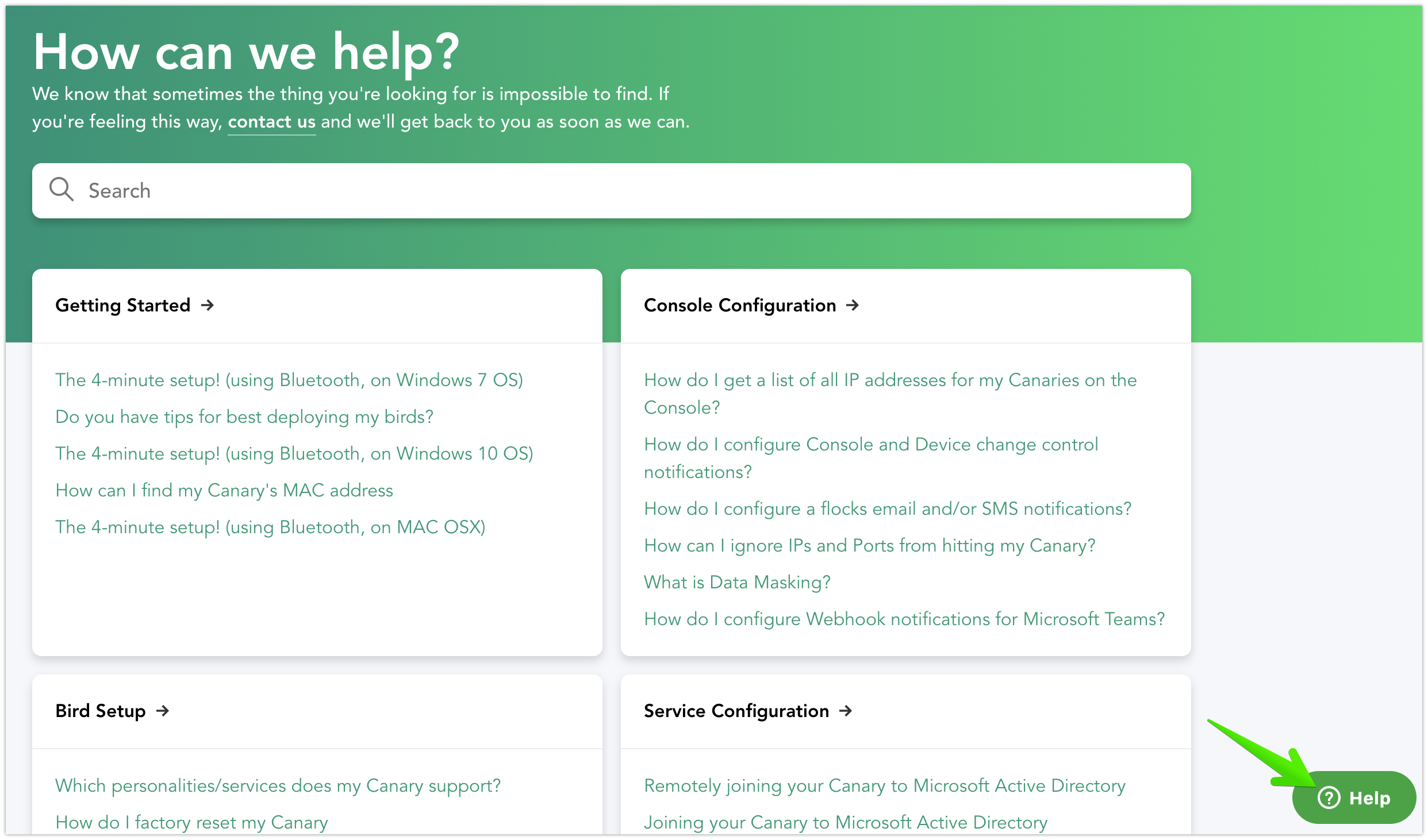Open the 4-minute setup on Windows 10 article
1428x840 pixels.
pyautogui.click(x=294, y=453)
